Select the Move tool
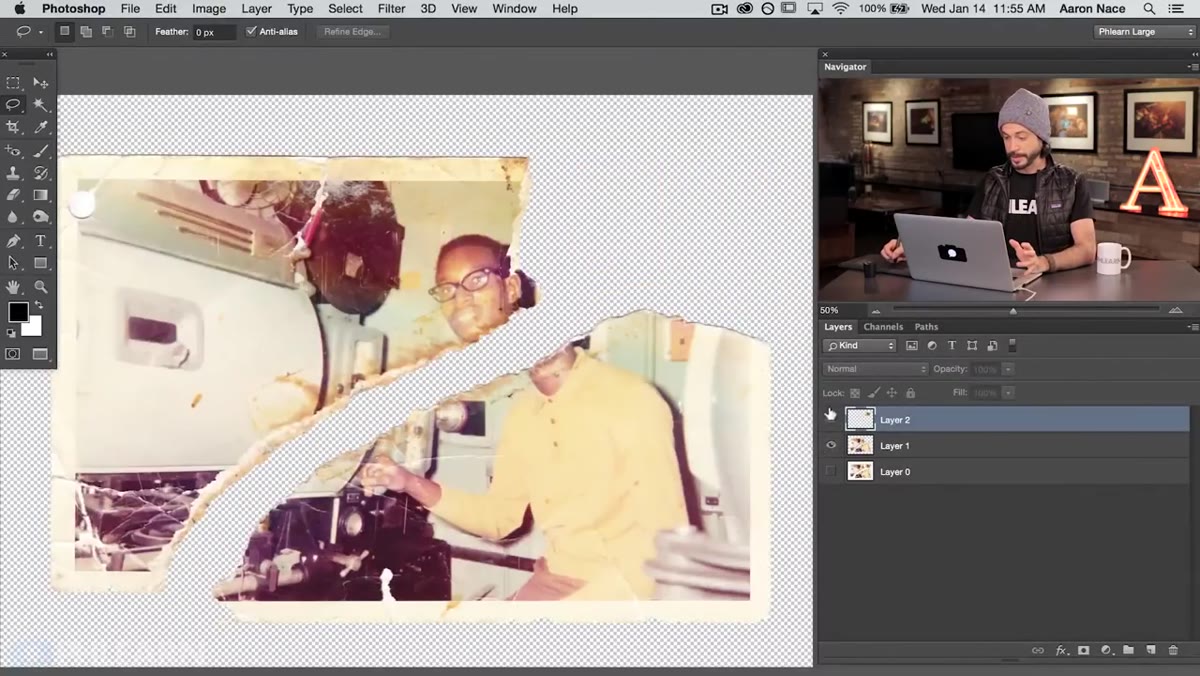 click(x=41, y=83)
